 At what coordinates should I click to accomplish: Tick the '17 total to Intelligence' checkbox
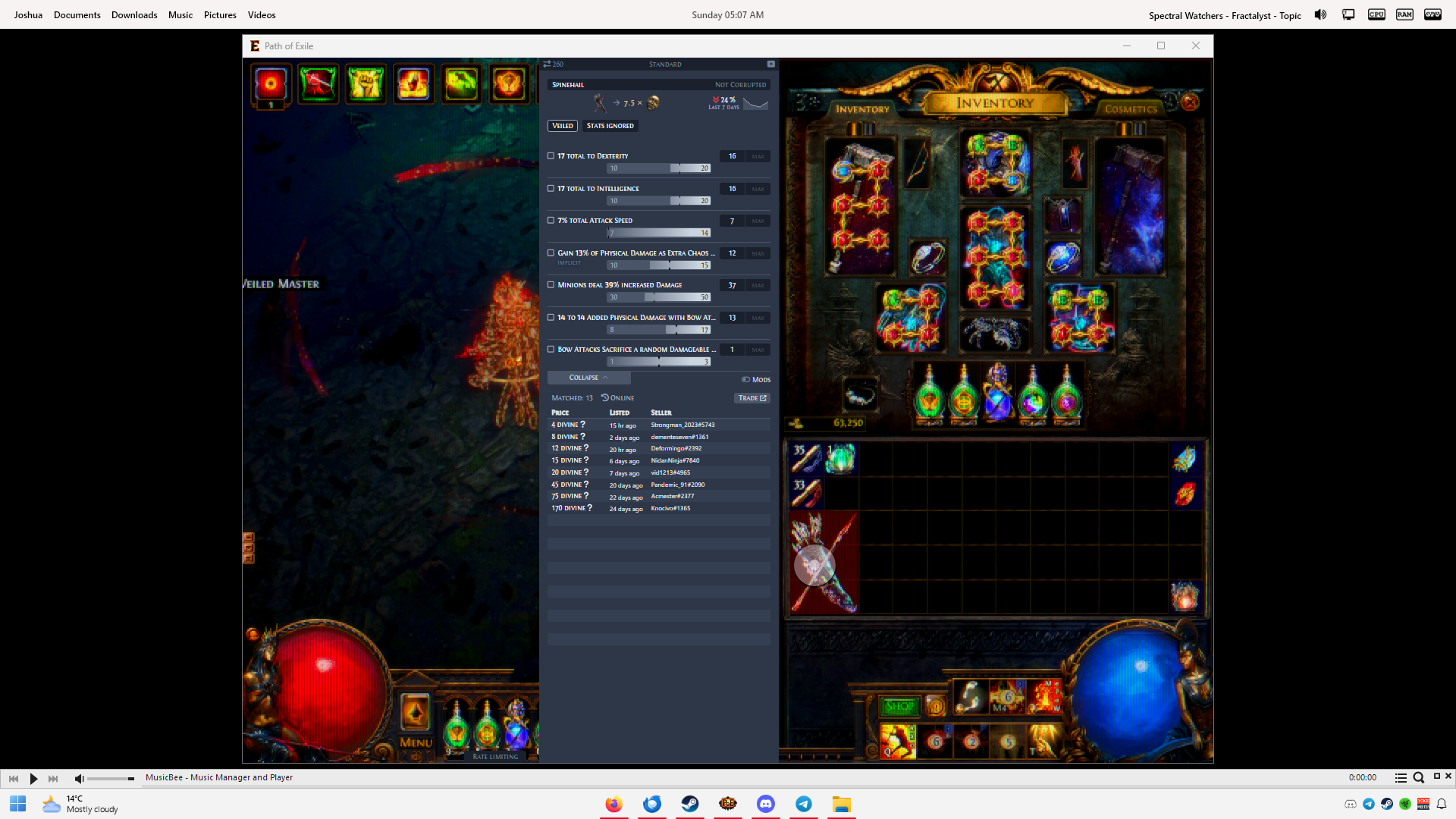click(x=551, y=189)
